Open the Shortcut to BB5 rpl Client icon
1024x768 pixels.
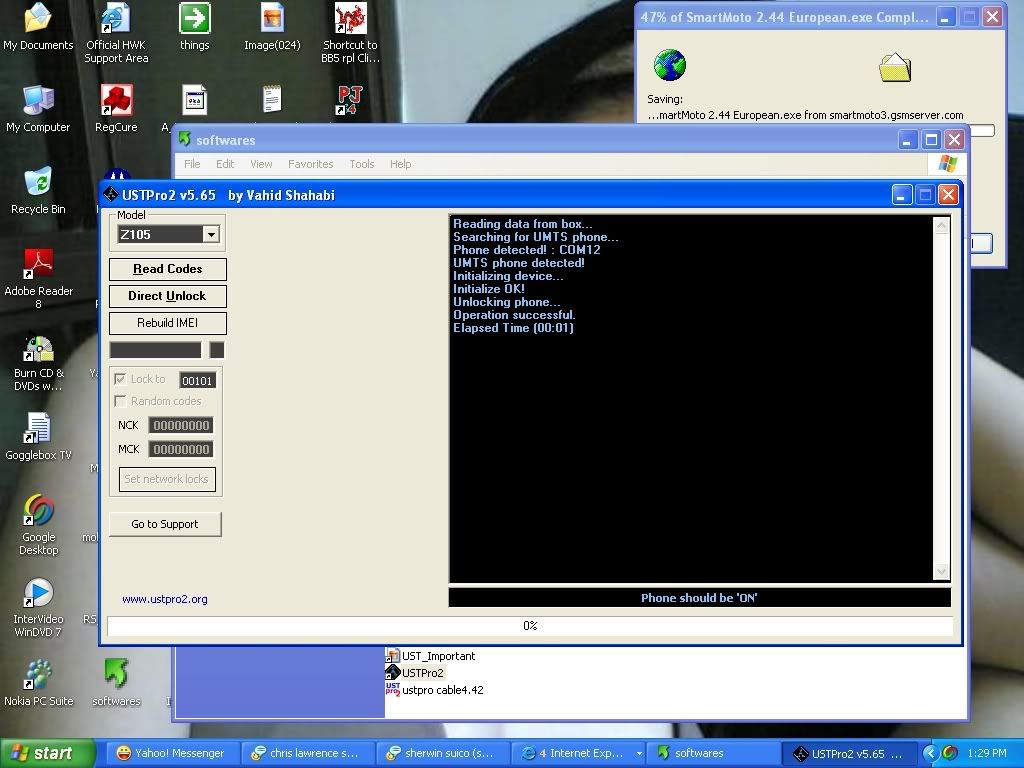pos(350,34)
